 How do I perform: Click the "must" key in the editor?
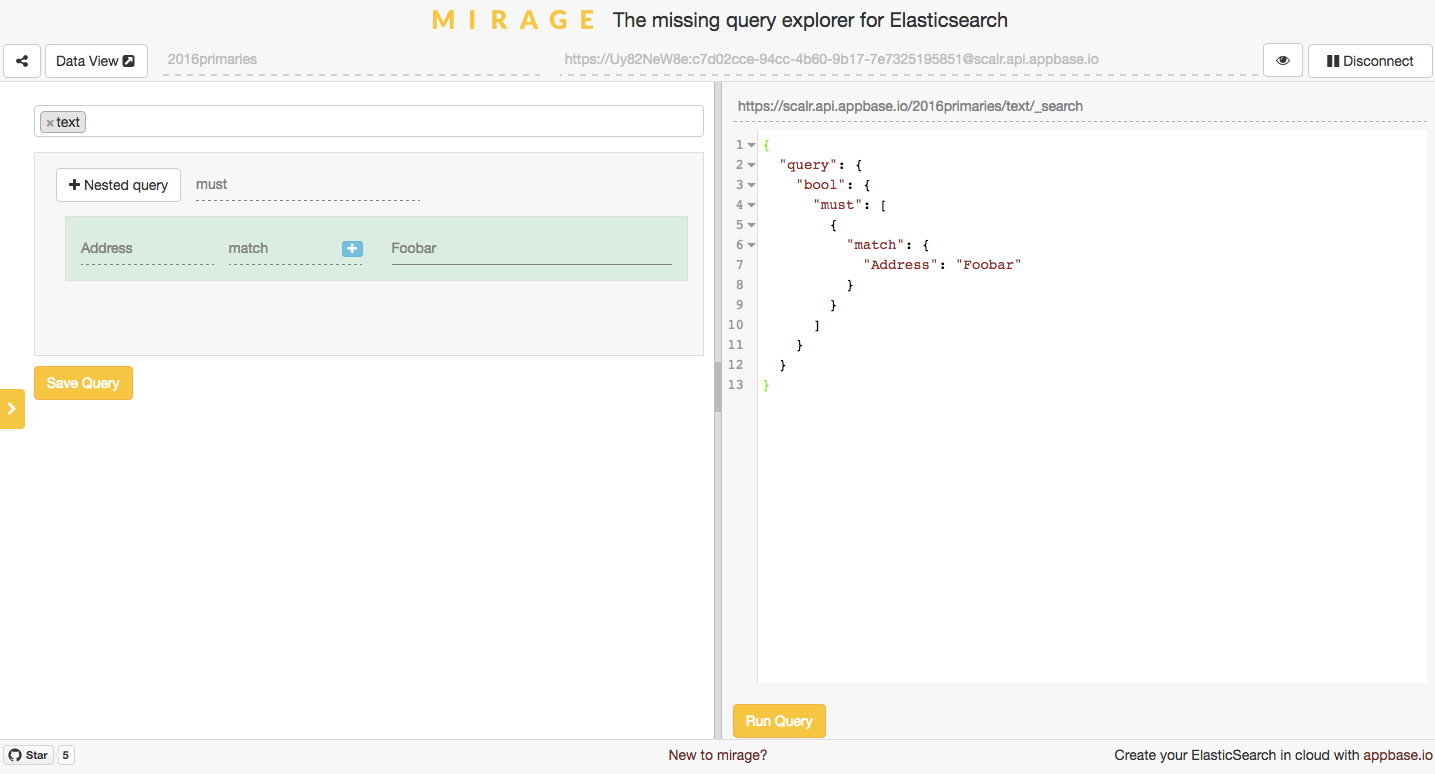tap(838, 205)
